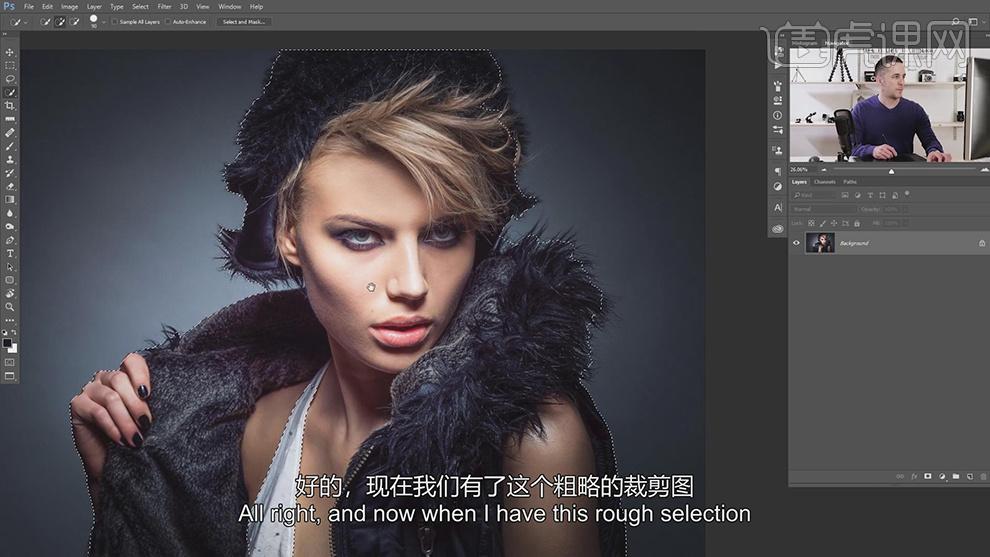The image size is (990, 557).
Task: Enable Sample All Layers checkbox
Action: click(x=115, y=21)
